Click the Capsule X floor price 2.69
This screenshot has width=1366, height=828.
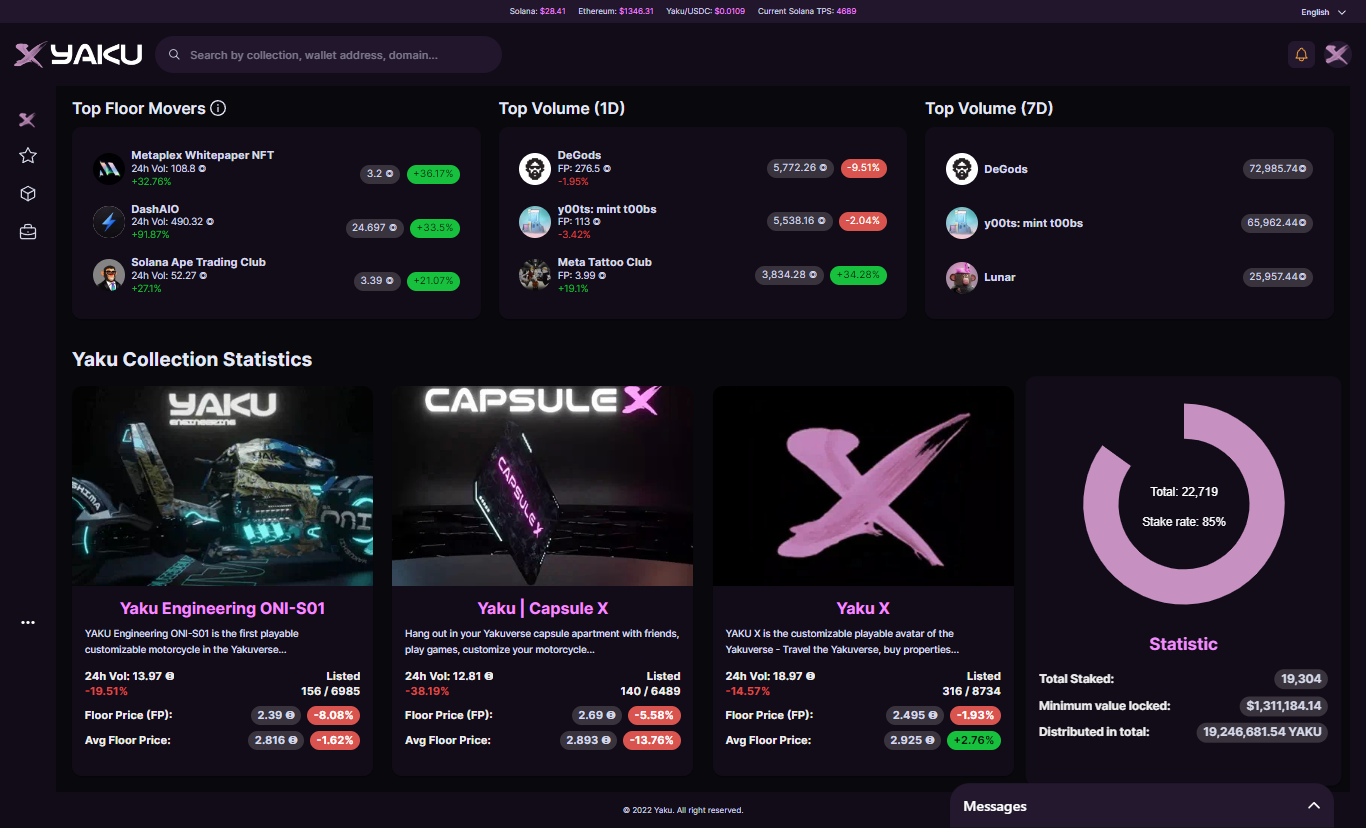595,716
